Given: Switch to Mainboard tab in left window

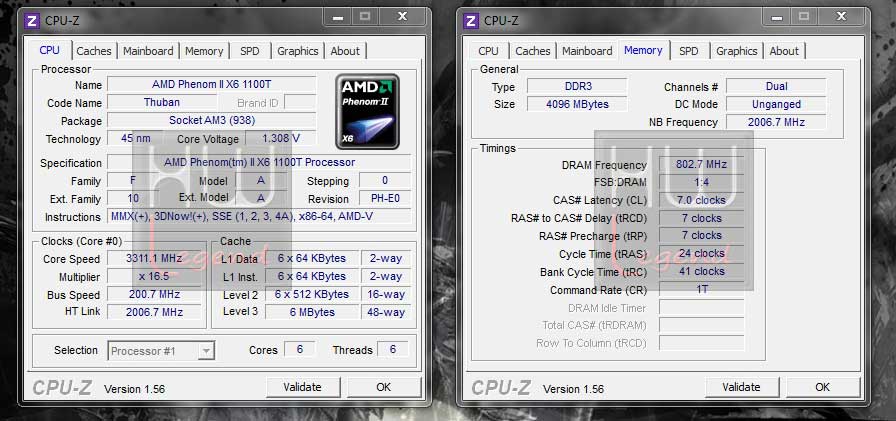Looking at the screenshot, I should (148, 51).
